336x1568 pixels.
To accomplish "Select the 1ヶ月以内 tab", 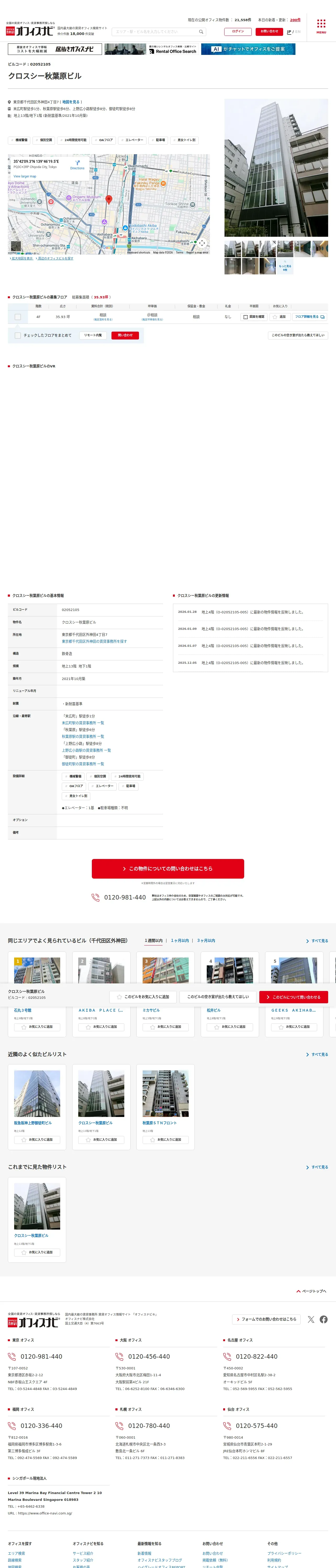I will (180, 941).
